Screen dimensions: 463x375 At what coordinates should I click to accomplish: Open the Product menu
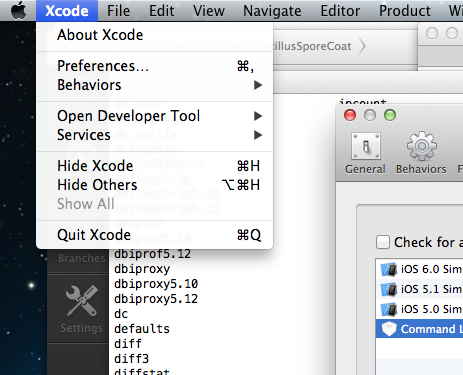click(405, 11)
